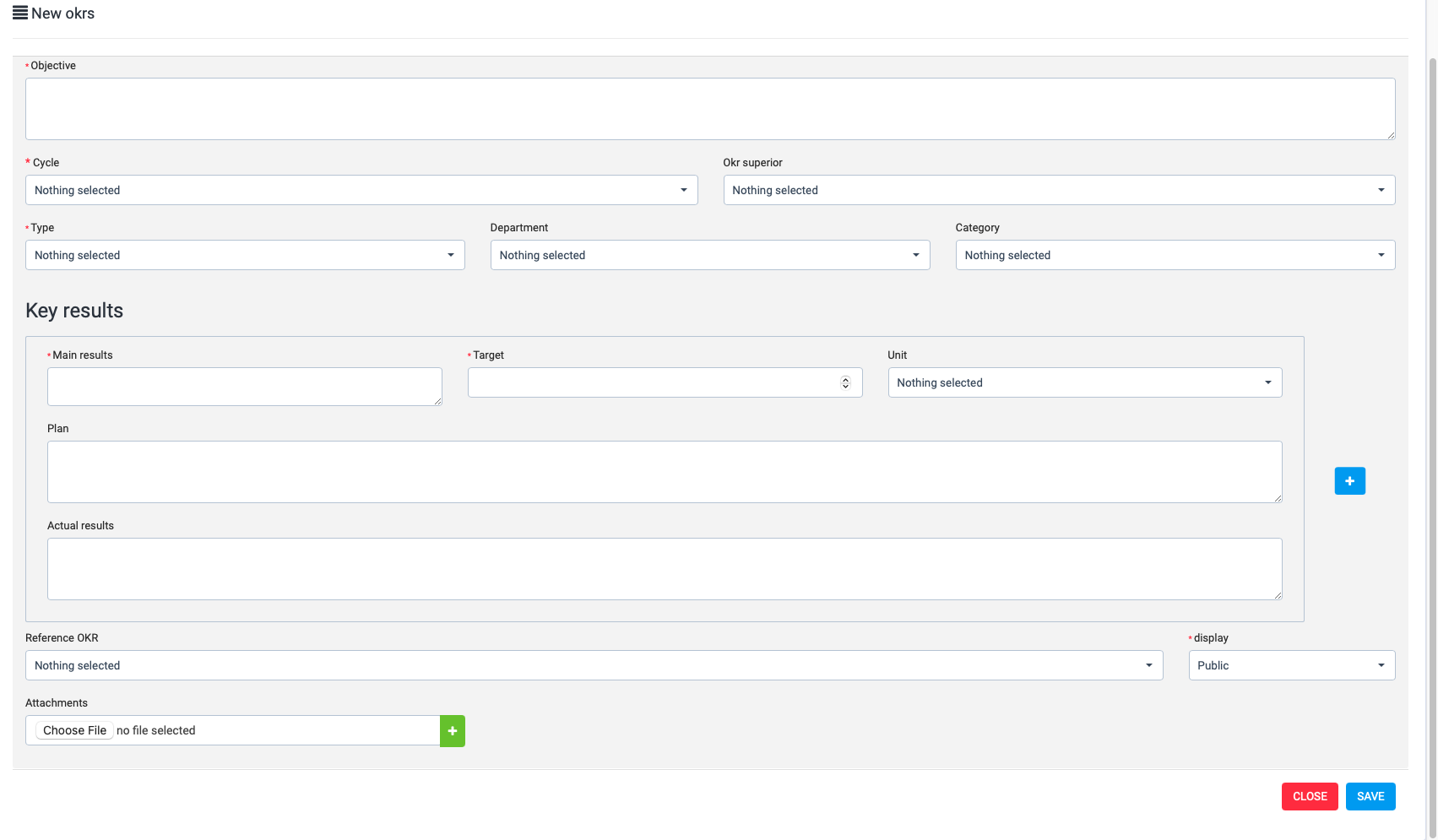Screen dimensions: 1438x840
Task: Change display setting from Public
Action: point(1291,665)
